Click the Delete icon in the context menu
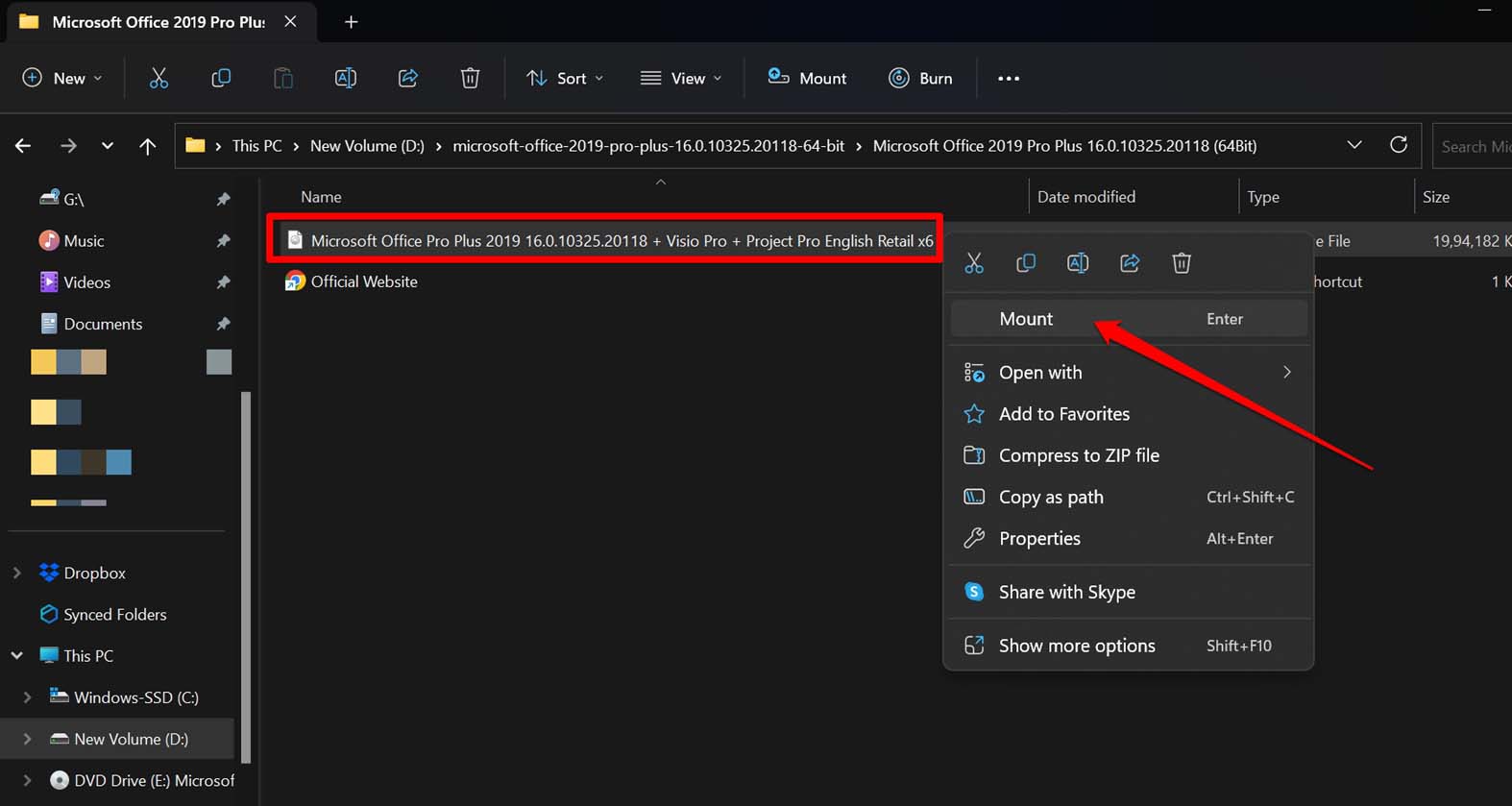Viewport: 1512px width, 806px height. click(1182, 262)
